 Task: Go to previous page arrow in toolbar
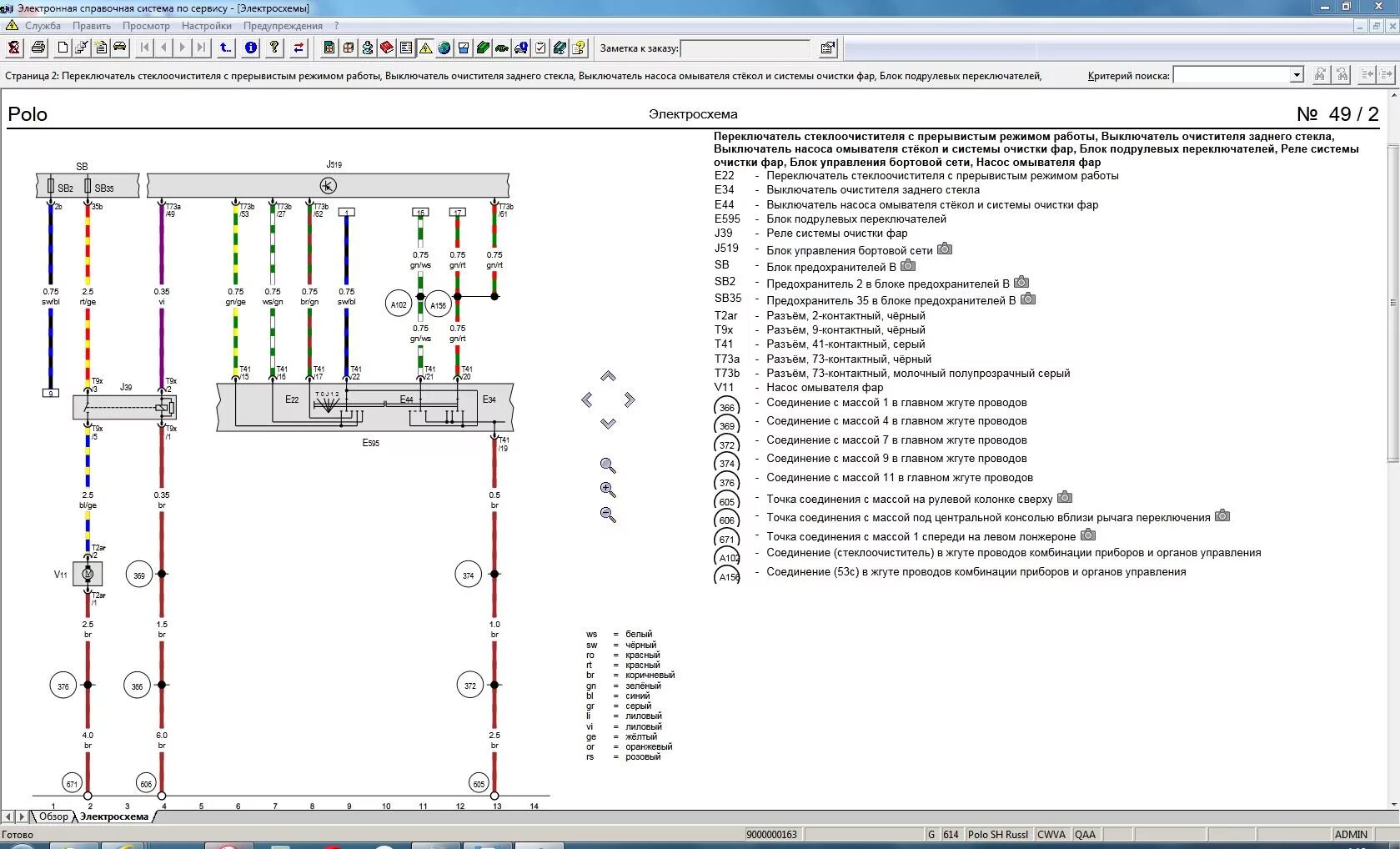[x=164, y=48]
